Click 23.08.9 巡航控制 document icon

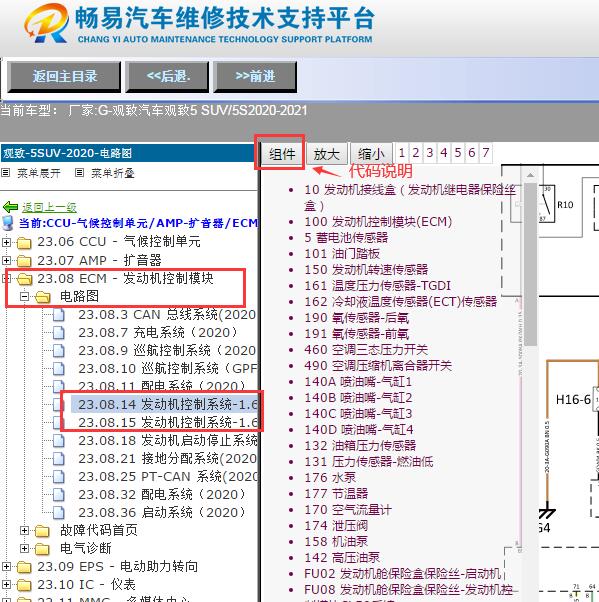click(x=59, y=351)
